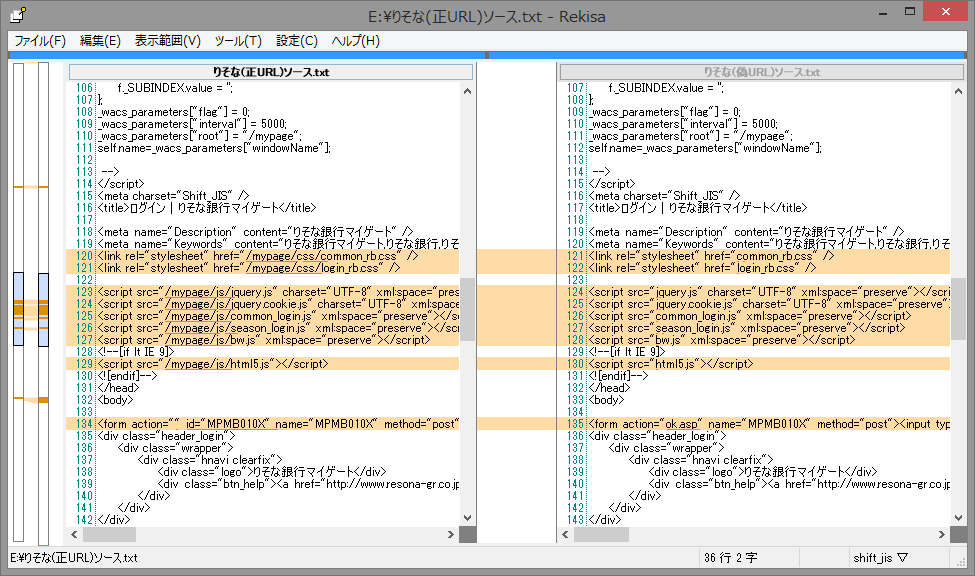The image size is (975, 576).
Task: Click right pane line 124 jquery.js script
Action: (769, 292)
